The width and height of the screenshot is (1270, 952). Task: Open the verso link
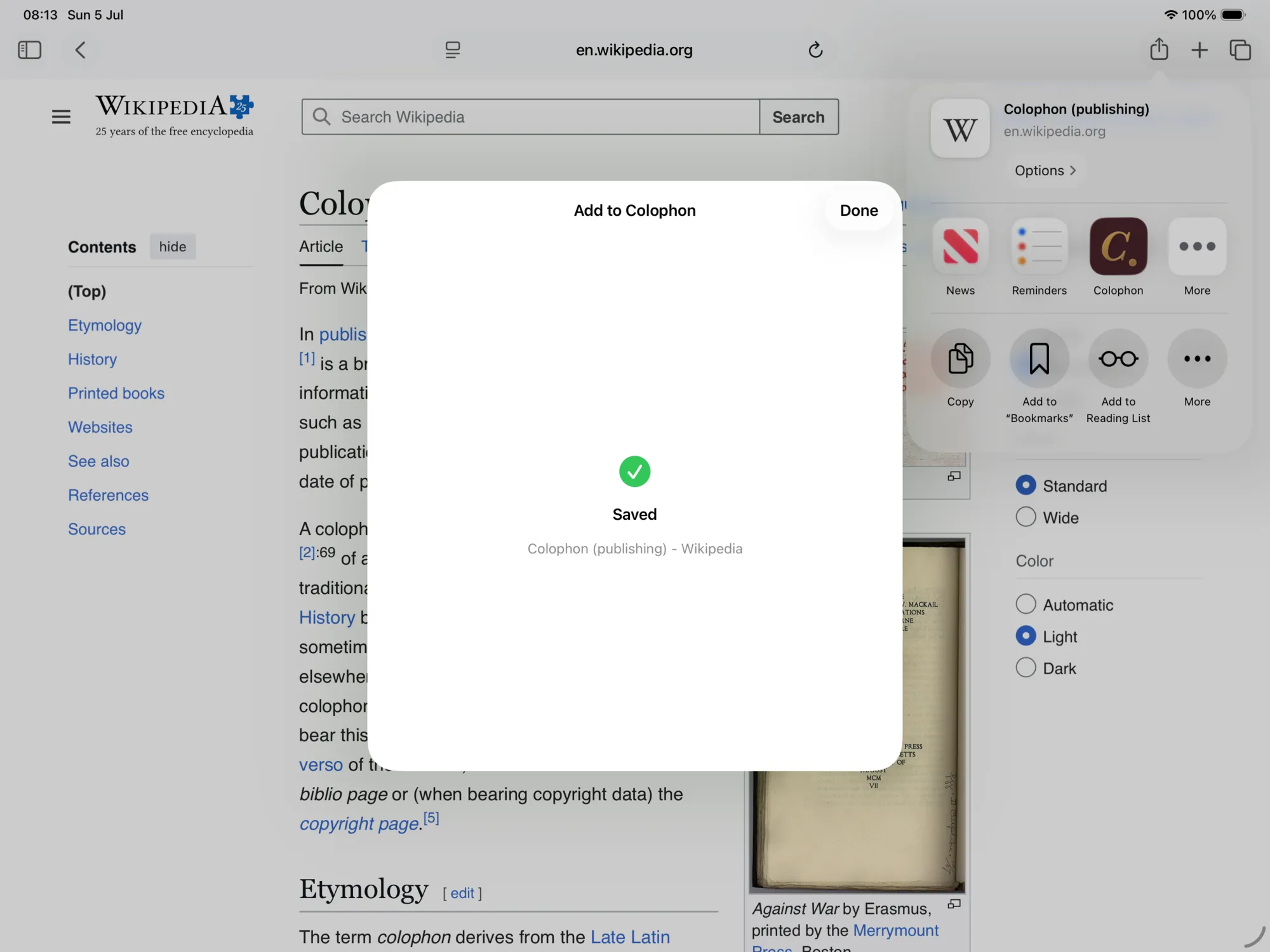[321, 764]
